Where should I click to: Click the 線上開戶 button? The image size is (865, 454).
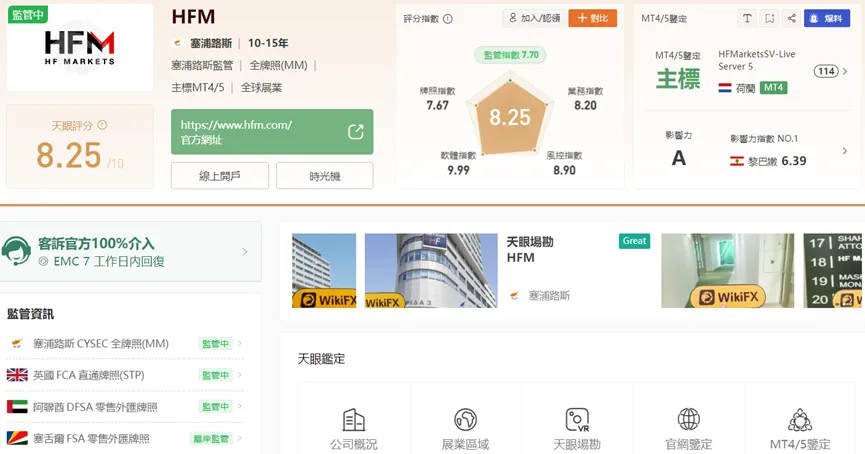click(x=220, y=176)
